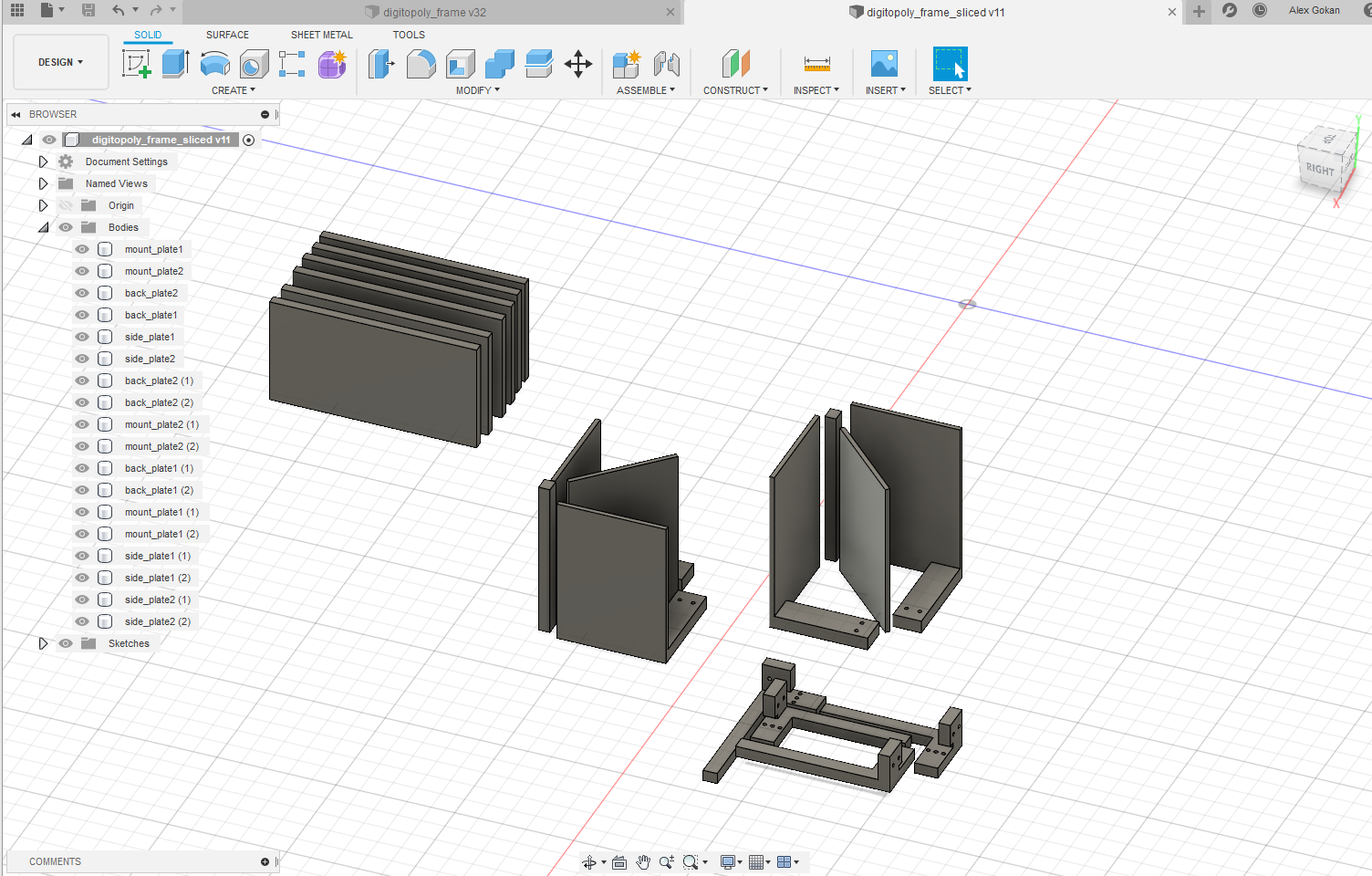Activate the digitopoly_frame_sliced radio button

tap(248, 140)
